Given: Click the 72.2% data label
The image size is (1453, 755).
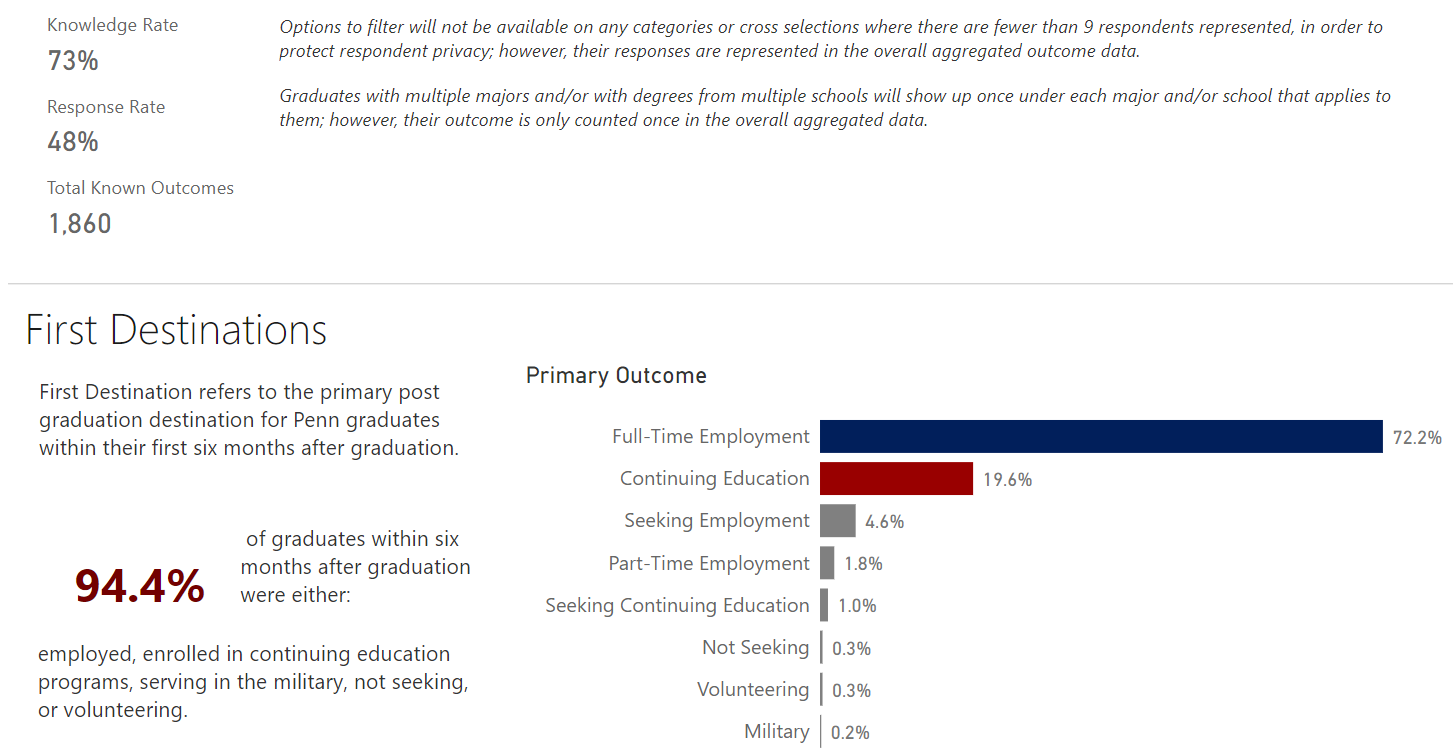Looking at the screenshot, I should pyautogui.click(x=1416, y=438).
